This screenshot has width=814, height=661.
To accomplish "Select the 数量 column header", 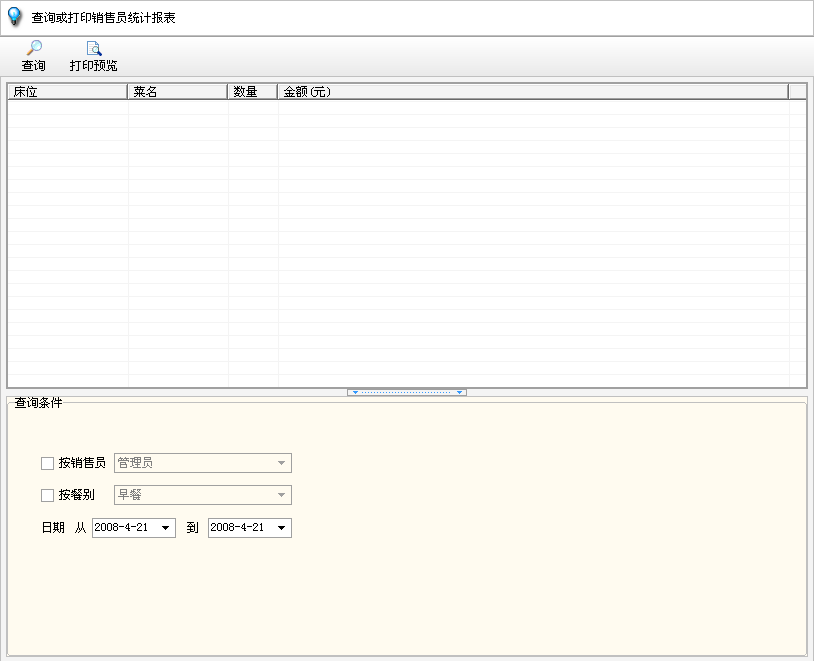I will 252,92.
